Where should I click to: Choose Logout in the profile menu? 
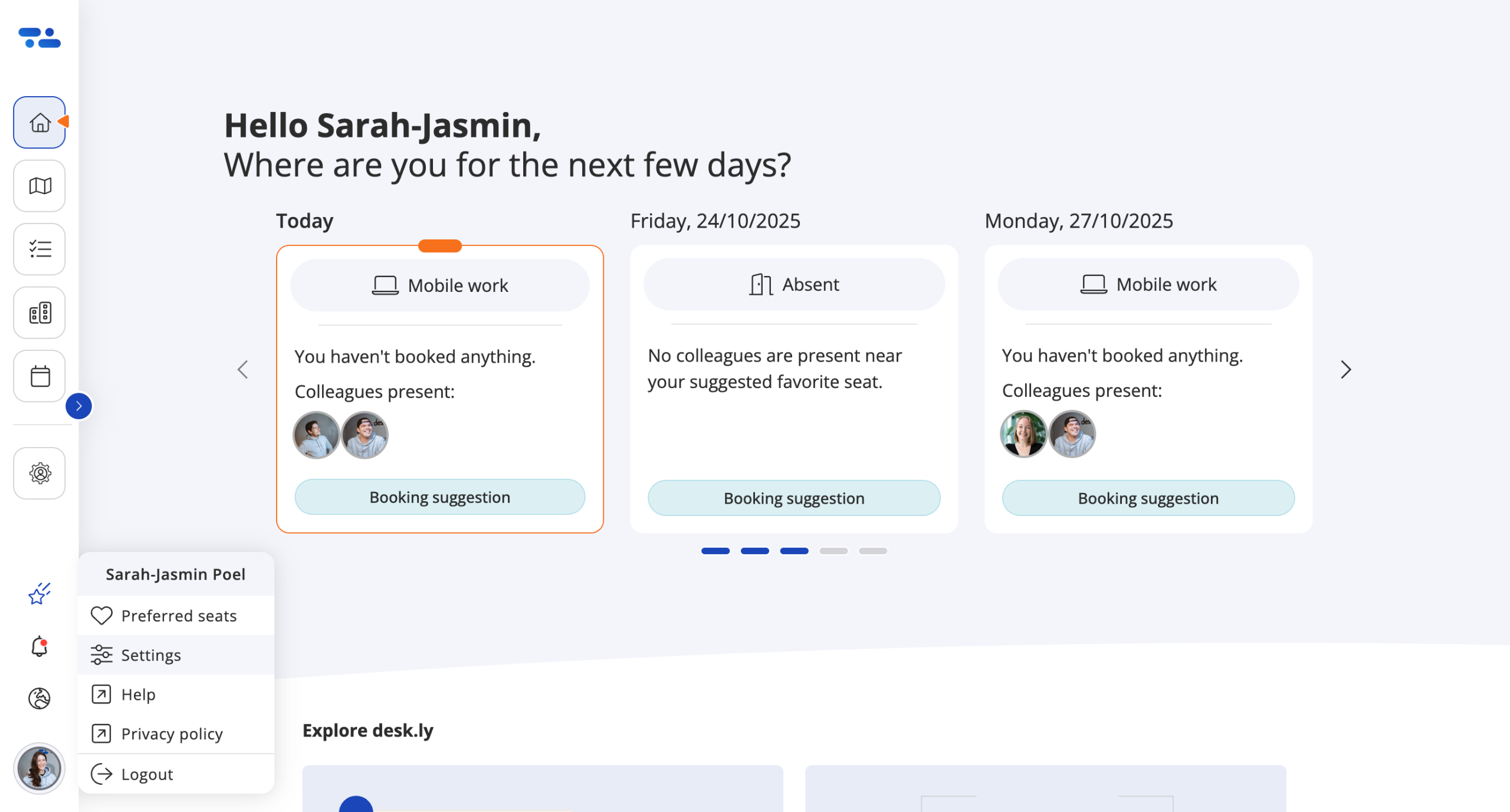[147, 774]
